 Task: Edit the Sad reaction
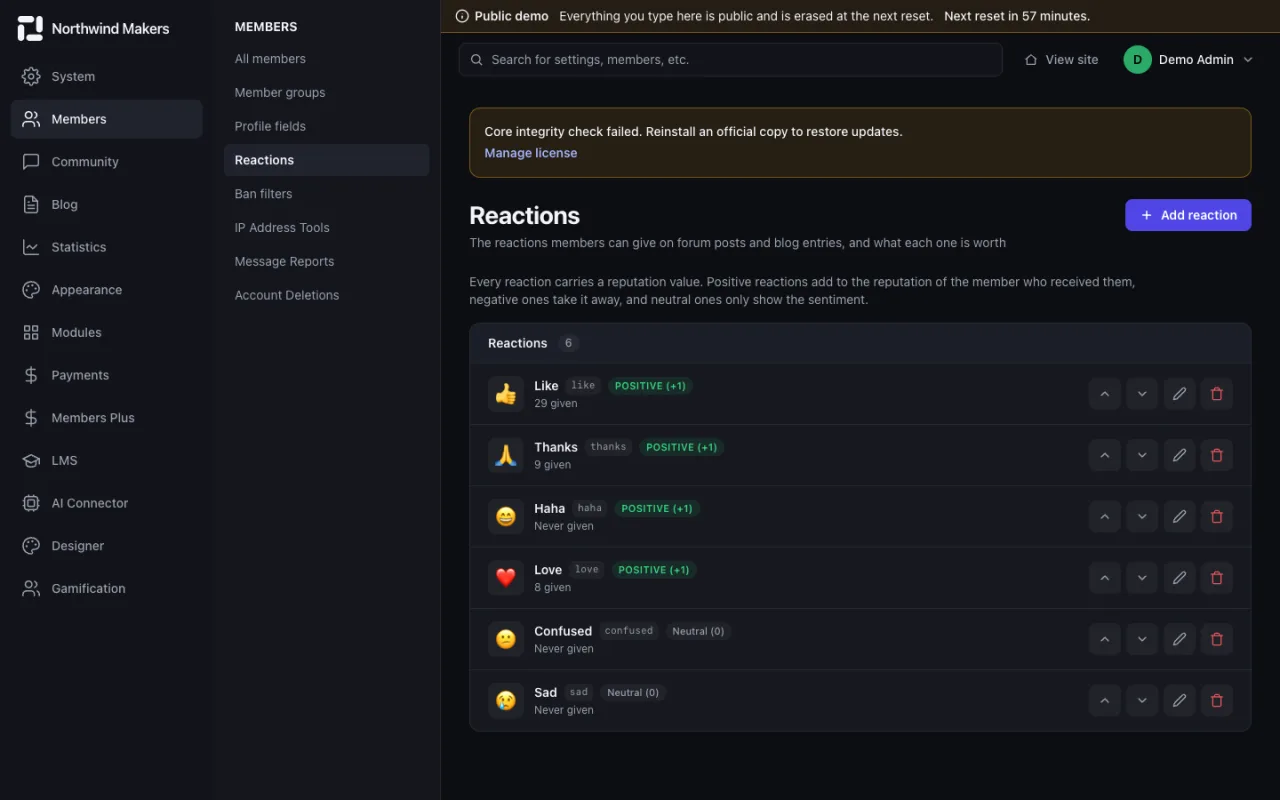click(1179, 701)
